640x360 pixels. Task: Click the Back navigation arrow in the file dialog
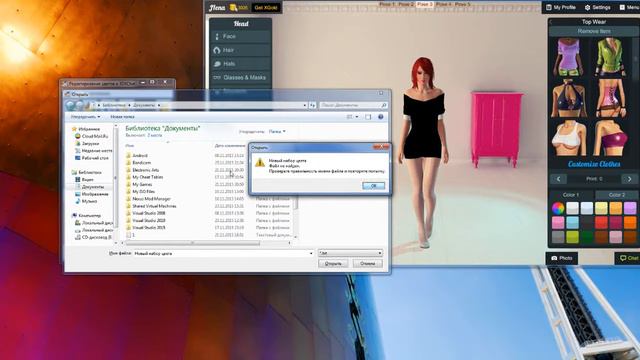coord(71,105)
